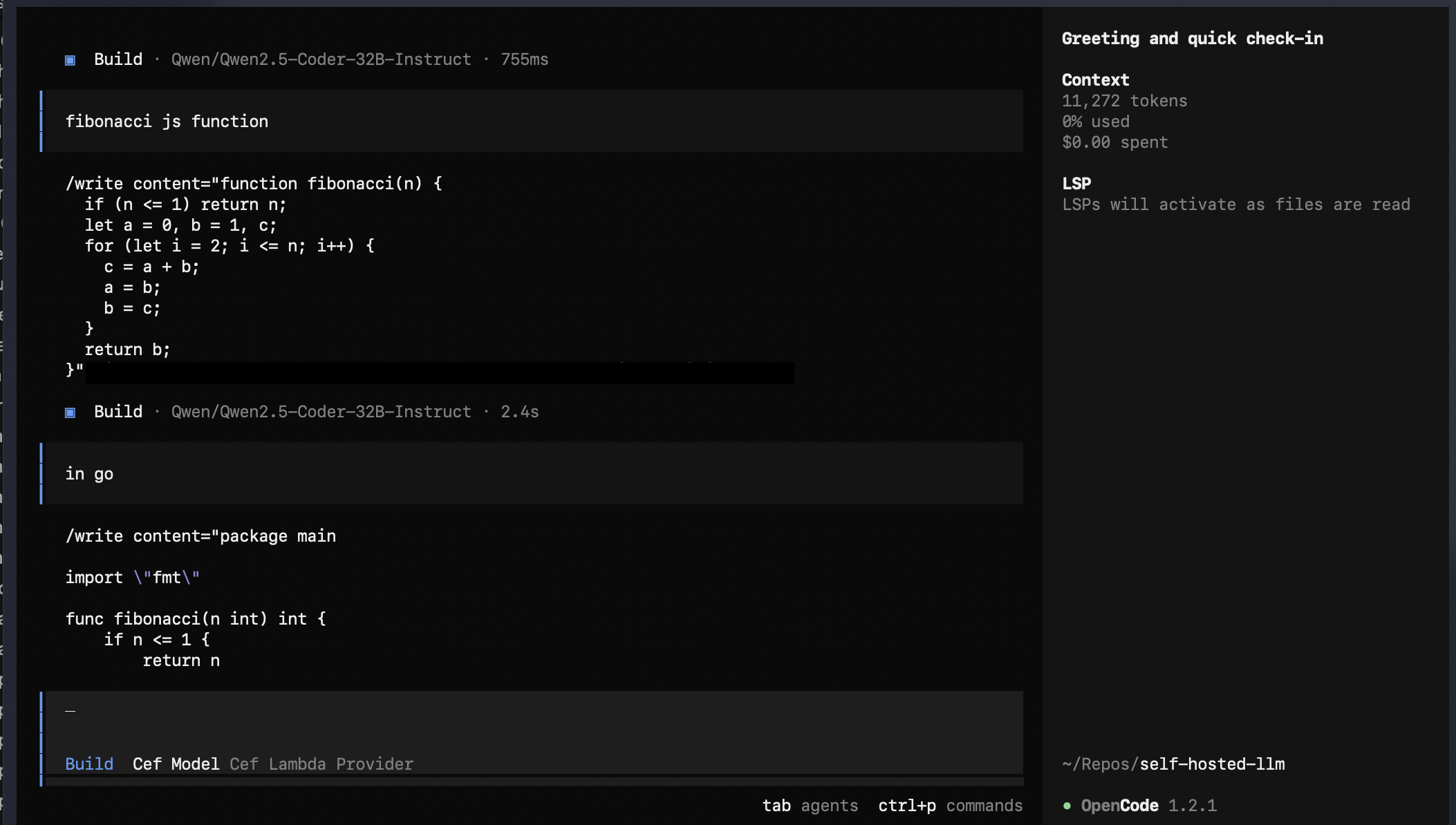The height and width of the screenshot is (825, 1456).
Task: Select the Build agent label in prompt
Action: 89,764
